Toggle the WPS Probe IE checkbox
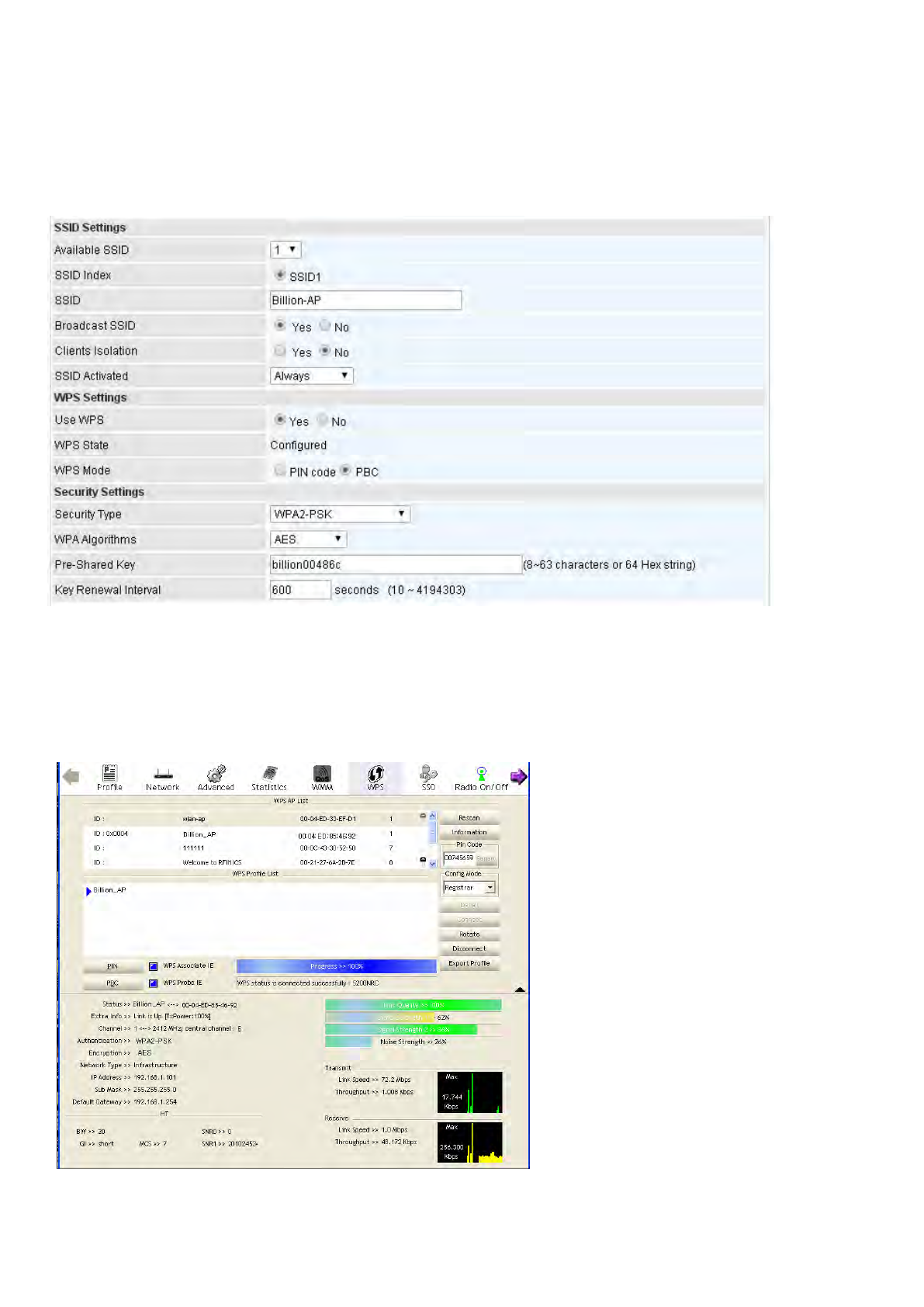Viewport: 924px width, 1307px height. 153,983
